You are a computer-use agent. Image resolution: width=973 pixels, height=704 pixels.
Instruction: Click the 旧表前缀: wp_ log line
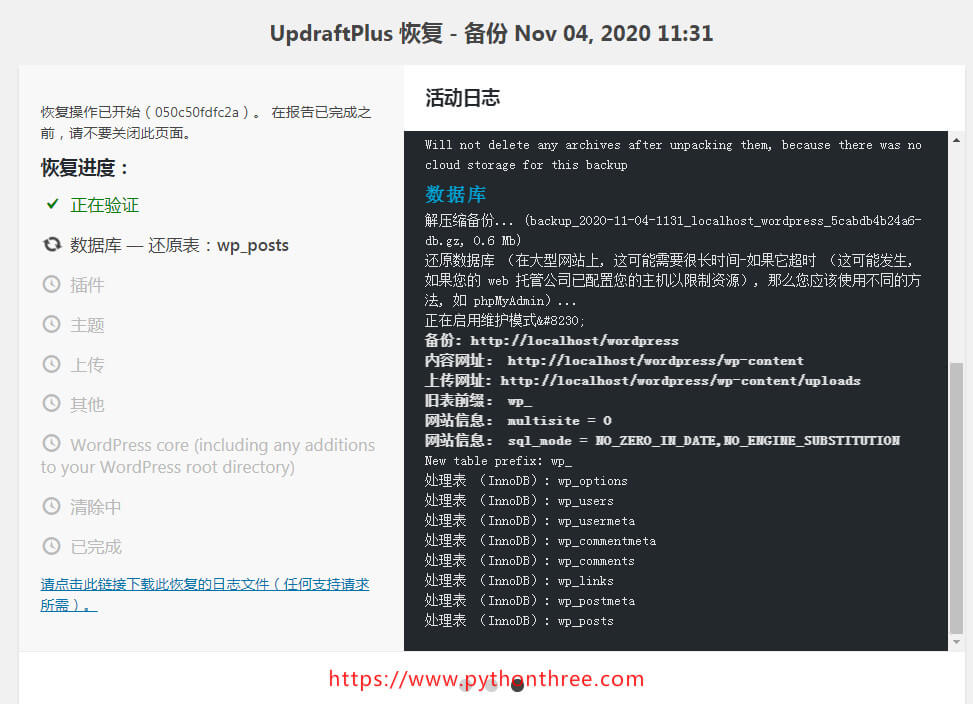(x=478, y=401)
